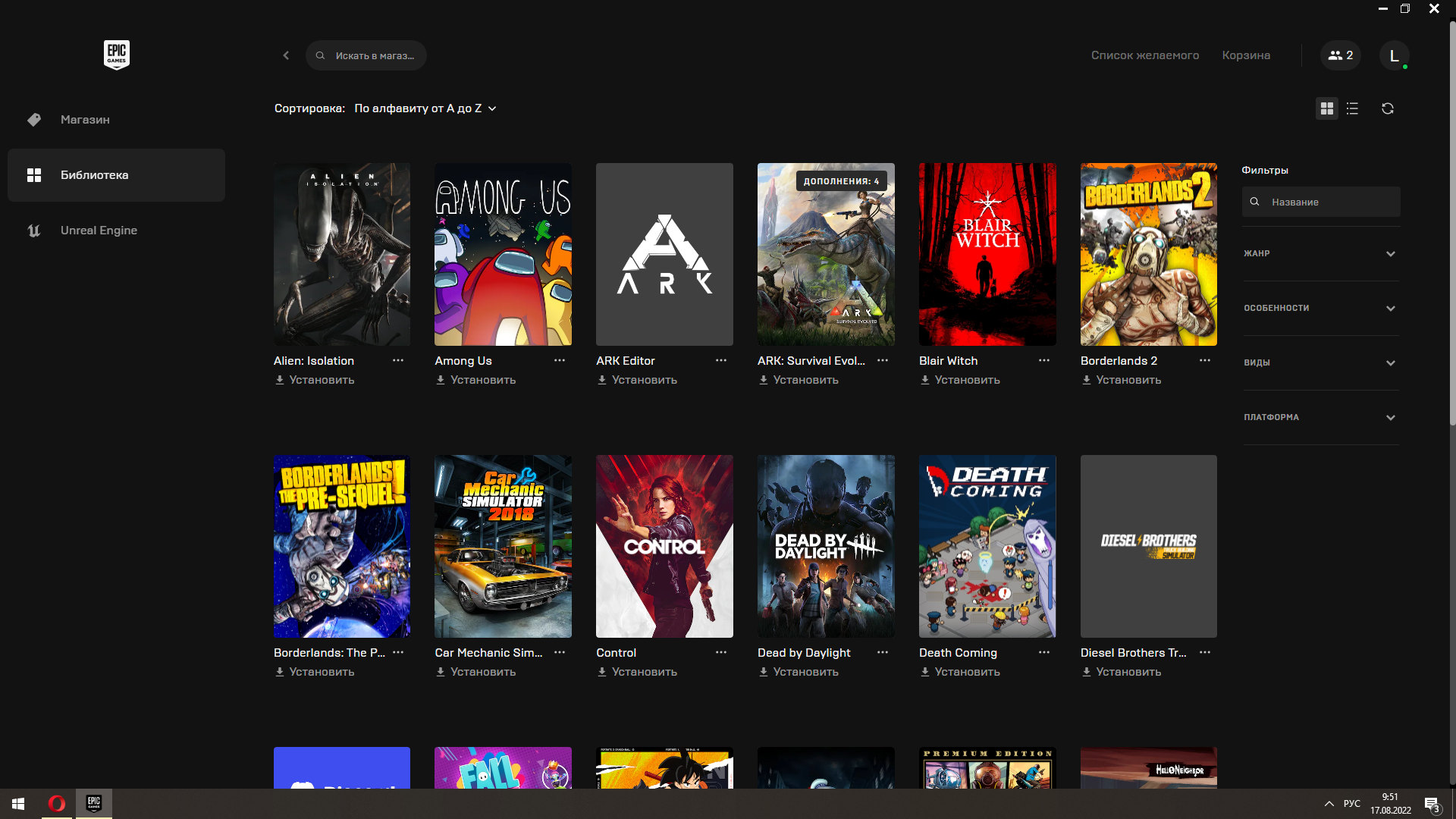Open more options for Car Mechanic Simulator
This screenshot has height=819, width=1456.
560,652
